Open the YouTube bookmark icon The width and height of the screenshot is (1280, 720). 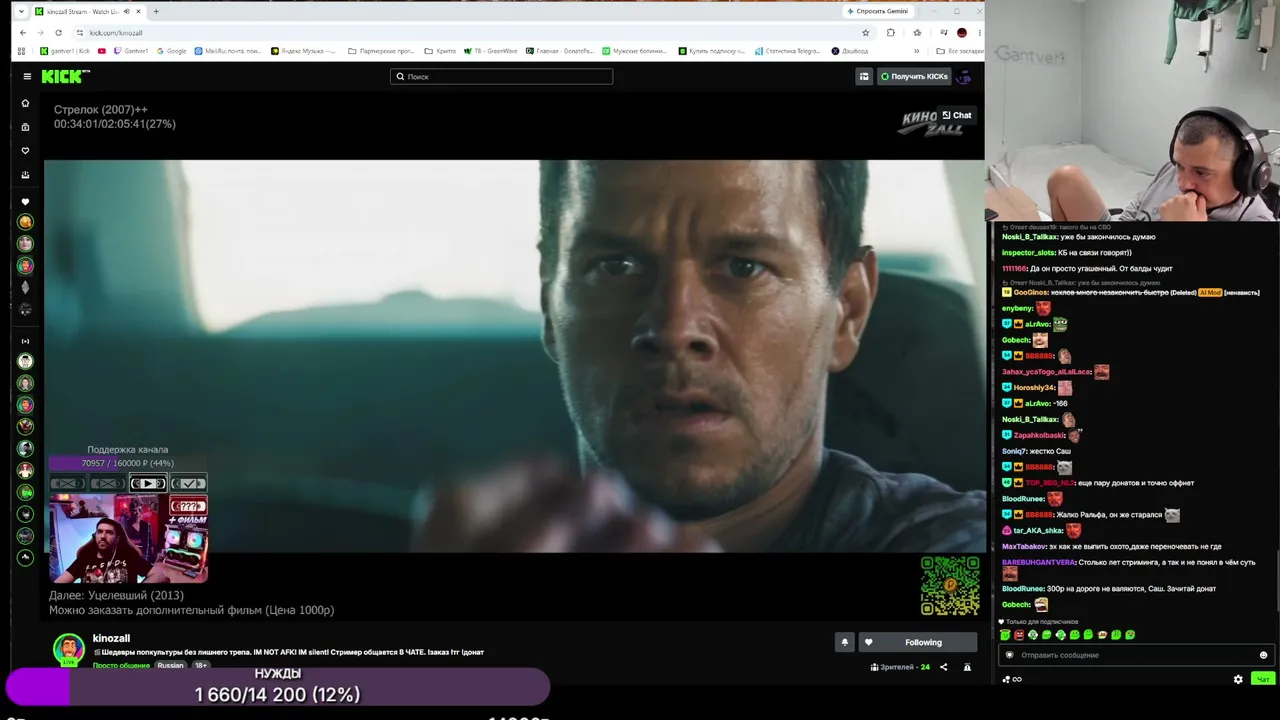click(x=102, y=51)
